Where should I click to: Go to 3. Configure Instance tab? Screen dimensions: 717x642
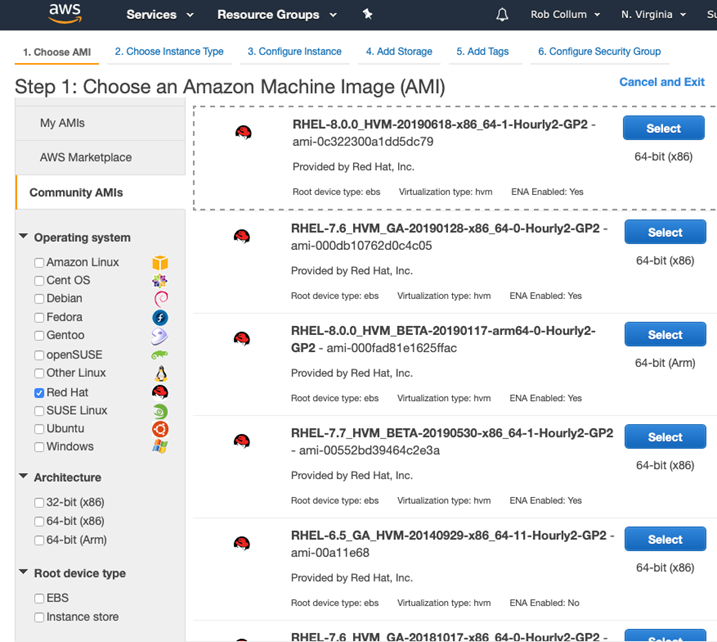click(x=294, y=52)
